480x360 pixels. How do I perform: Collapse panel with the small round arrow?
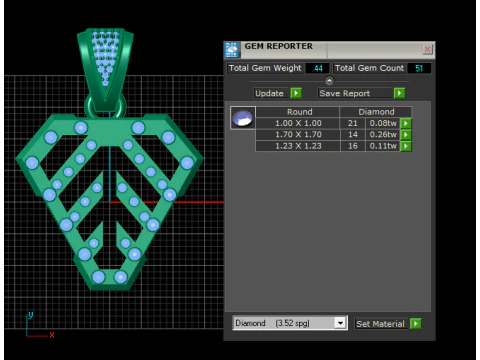329,81
